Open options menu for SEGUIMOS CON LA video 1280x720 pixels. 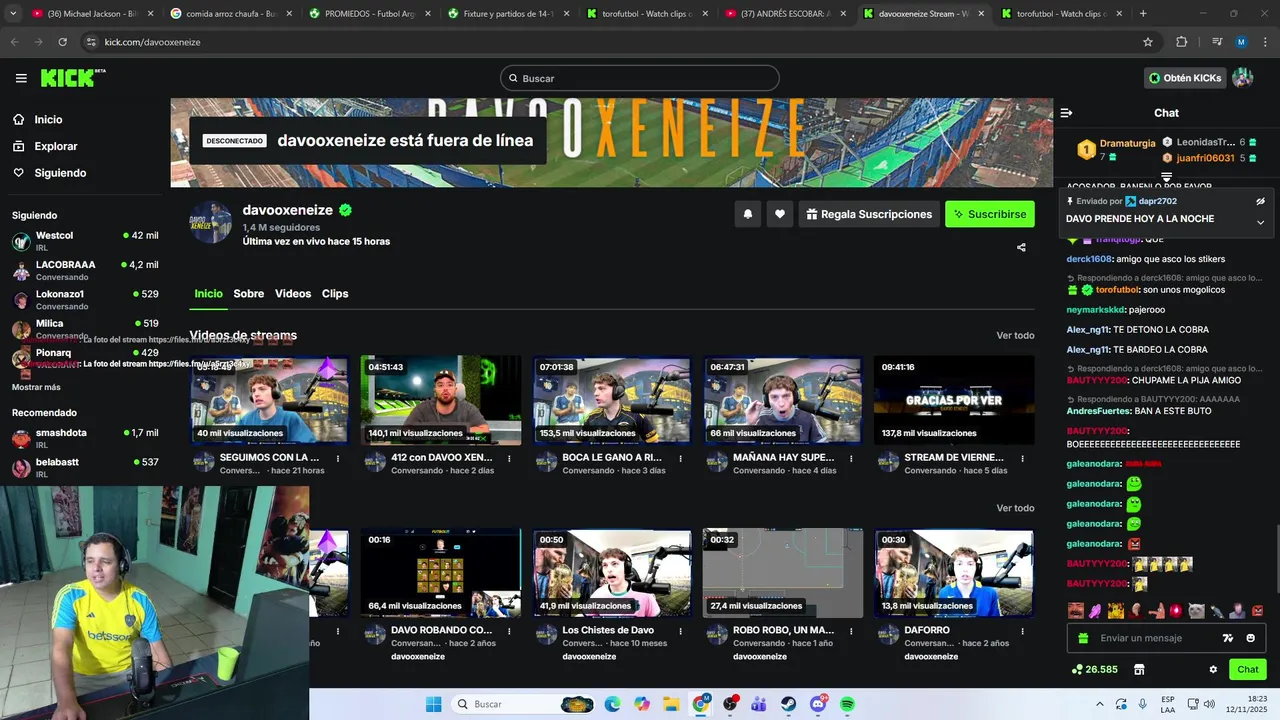tap(338, 459)
